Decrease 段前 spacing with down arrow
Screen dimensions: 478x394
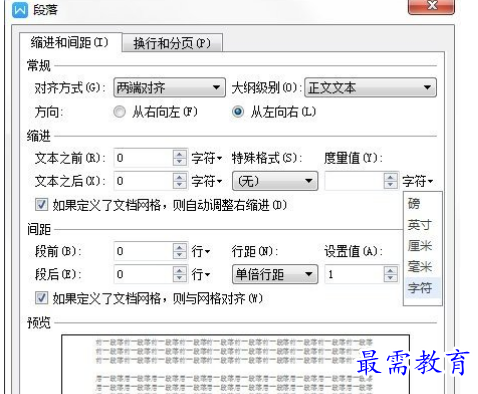point(180,255)
